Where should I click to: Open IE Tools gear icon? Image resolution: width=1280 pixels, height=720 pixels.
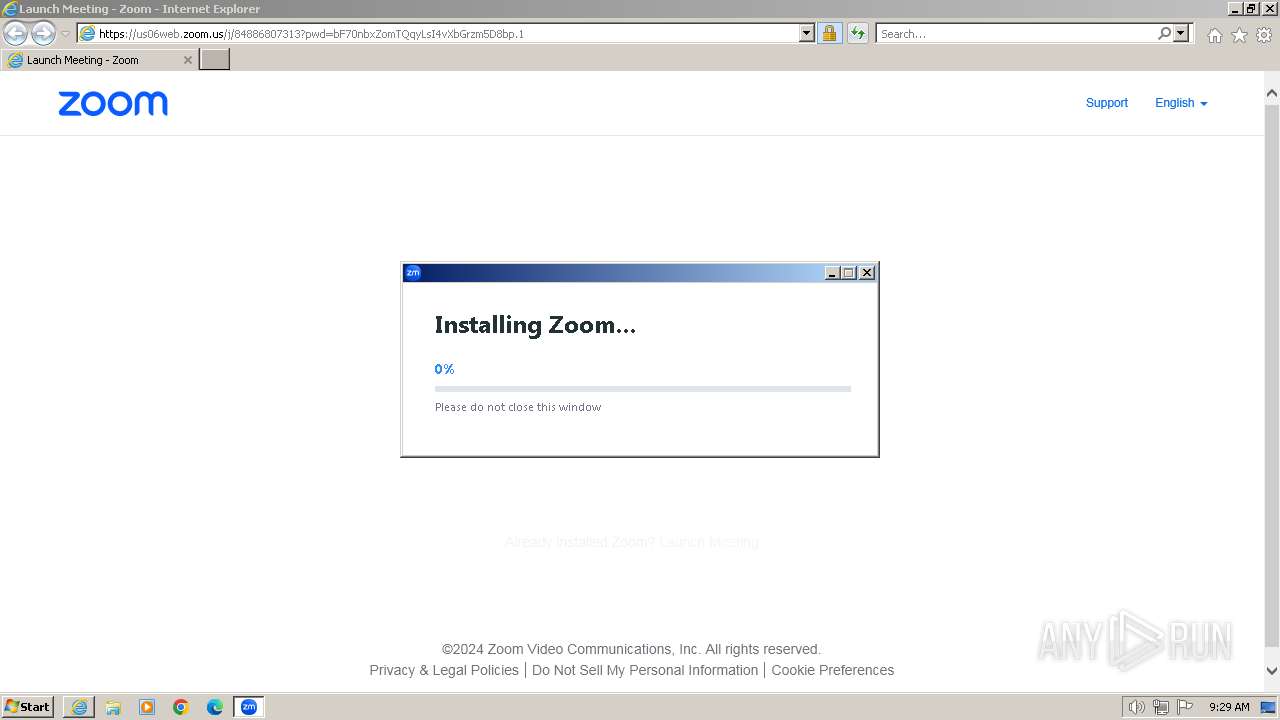click(x=1264, y=35)
